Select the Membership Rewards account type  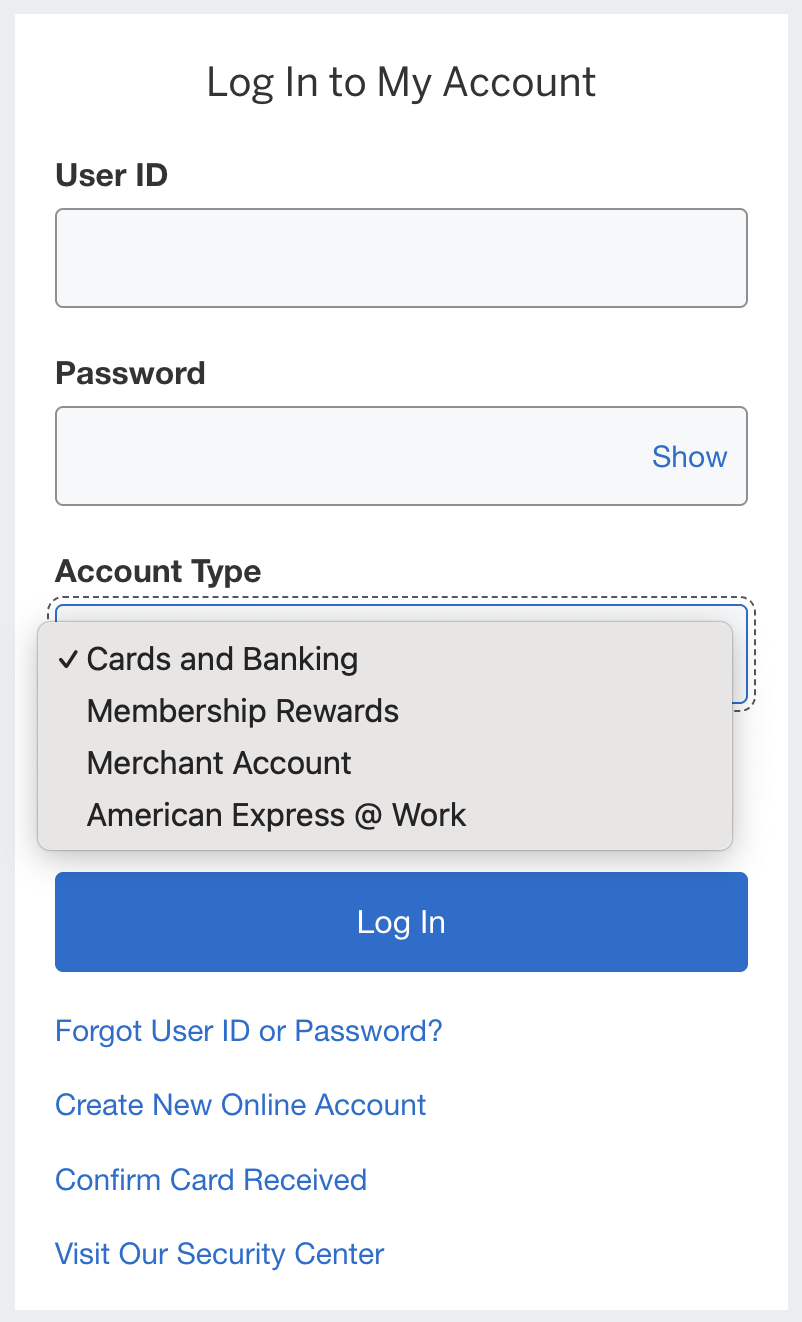243,711
